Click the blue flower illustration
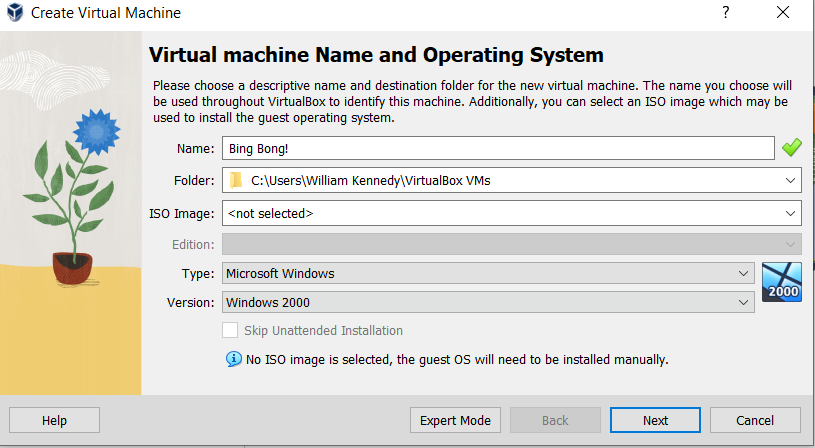Viewport: 815px width, 448px height. coord(96,131)
